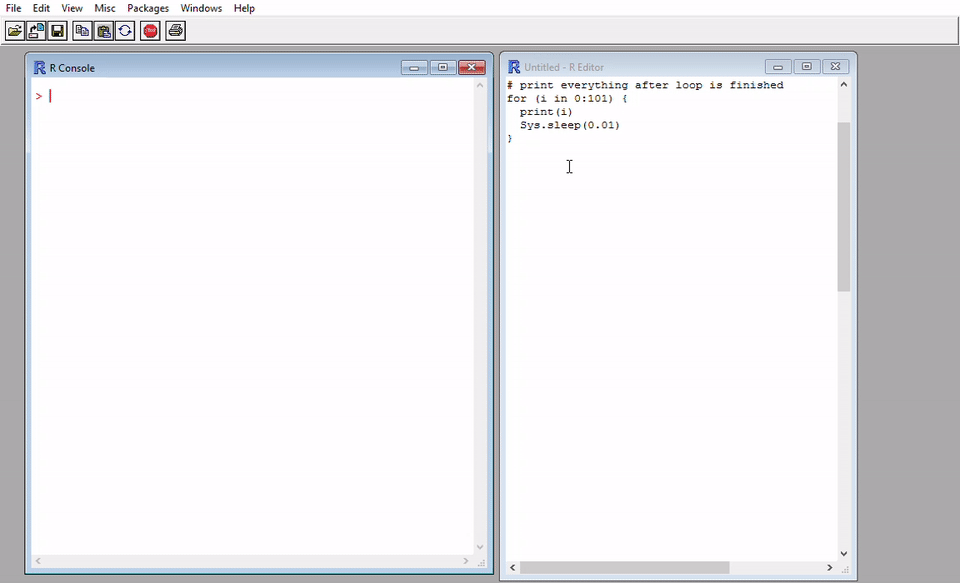Open the File menu

(13, 8)
